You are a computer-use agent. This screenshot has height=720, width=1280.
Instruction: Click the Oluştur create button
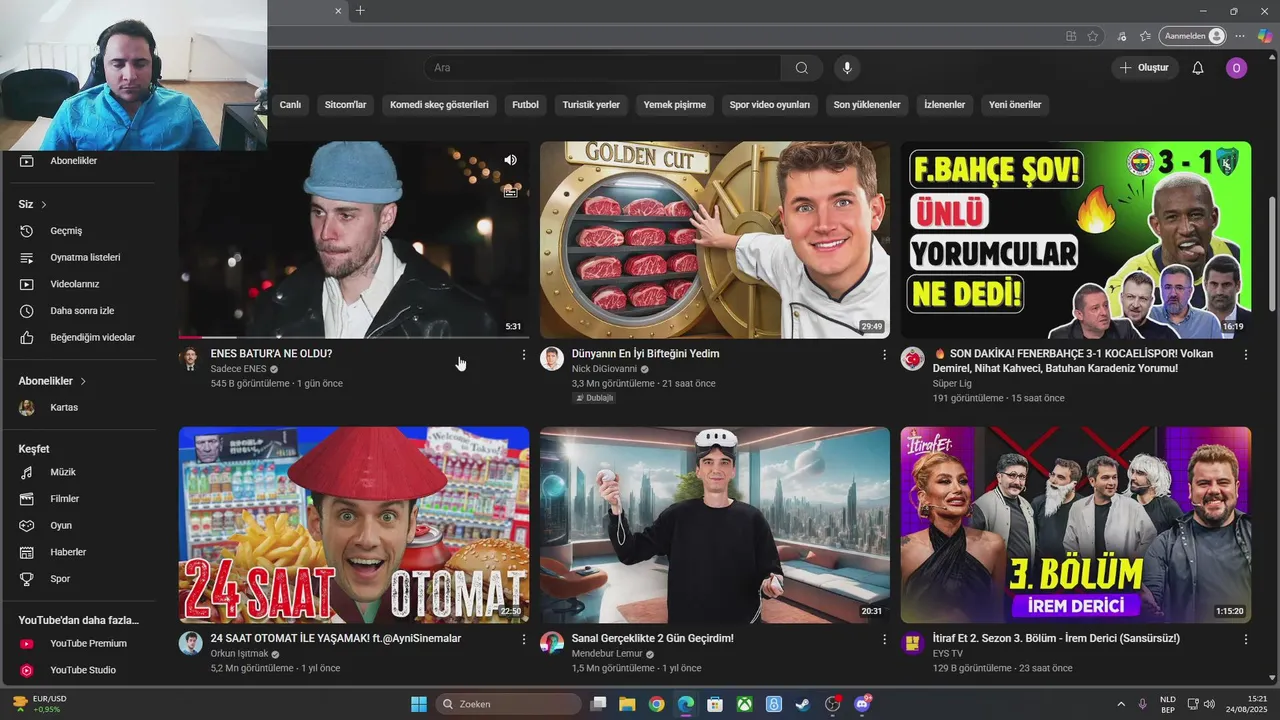tap(1144, 68)
